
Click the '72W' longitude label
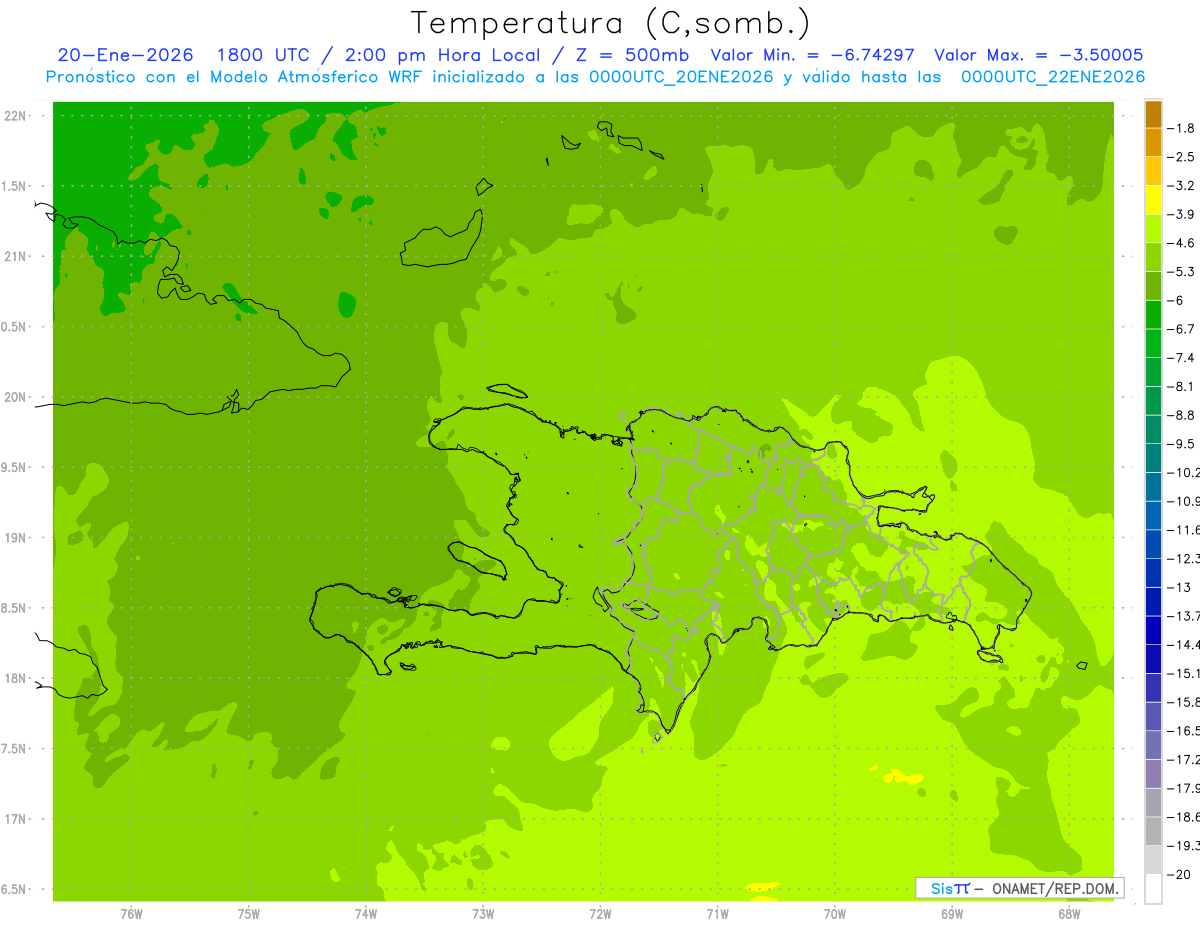pos(600,914)
